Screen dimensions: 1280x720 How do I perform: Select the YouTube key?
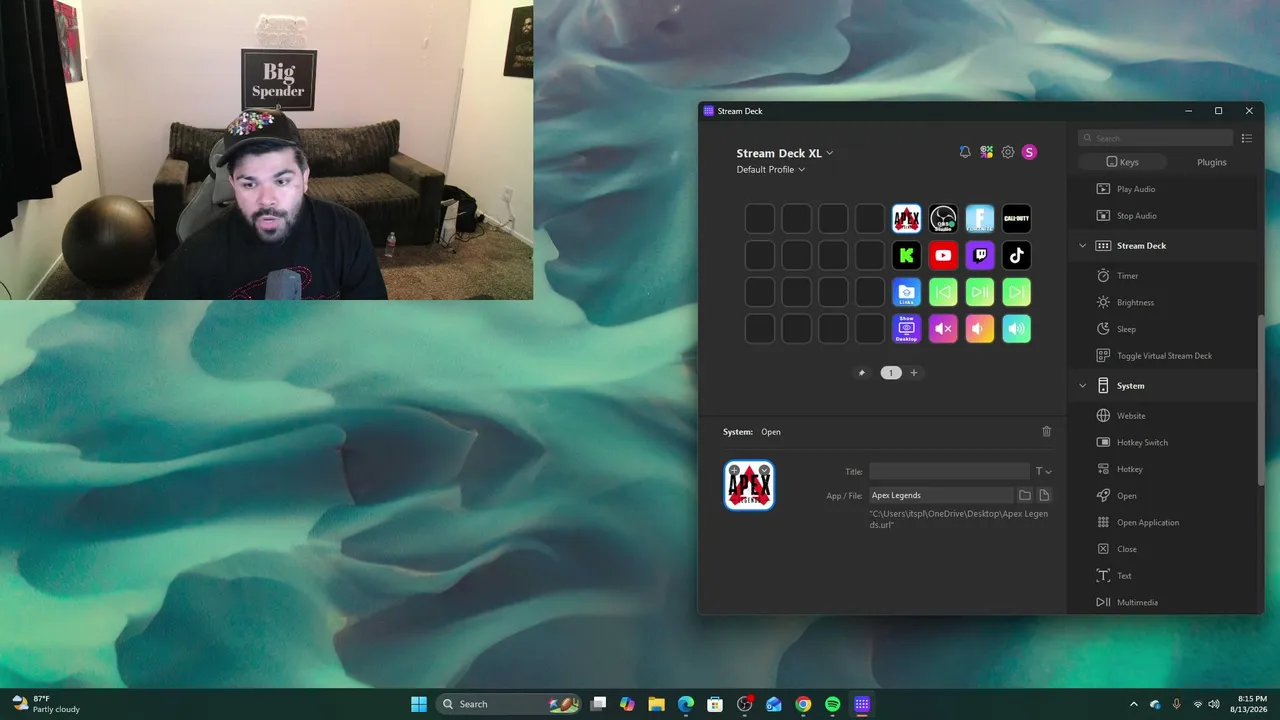(x=943, y=256)
